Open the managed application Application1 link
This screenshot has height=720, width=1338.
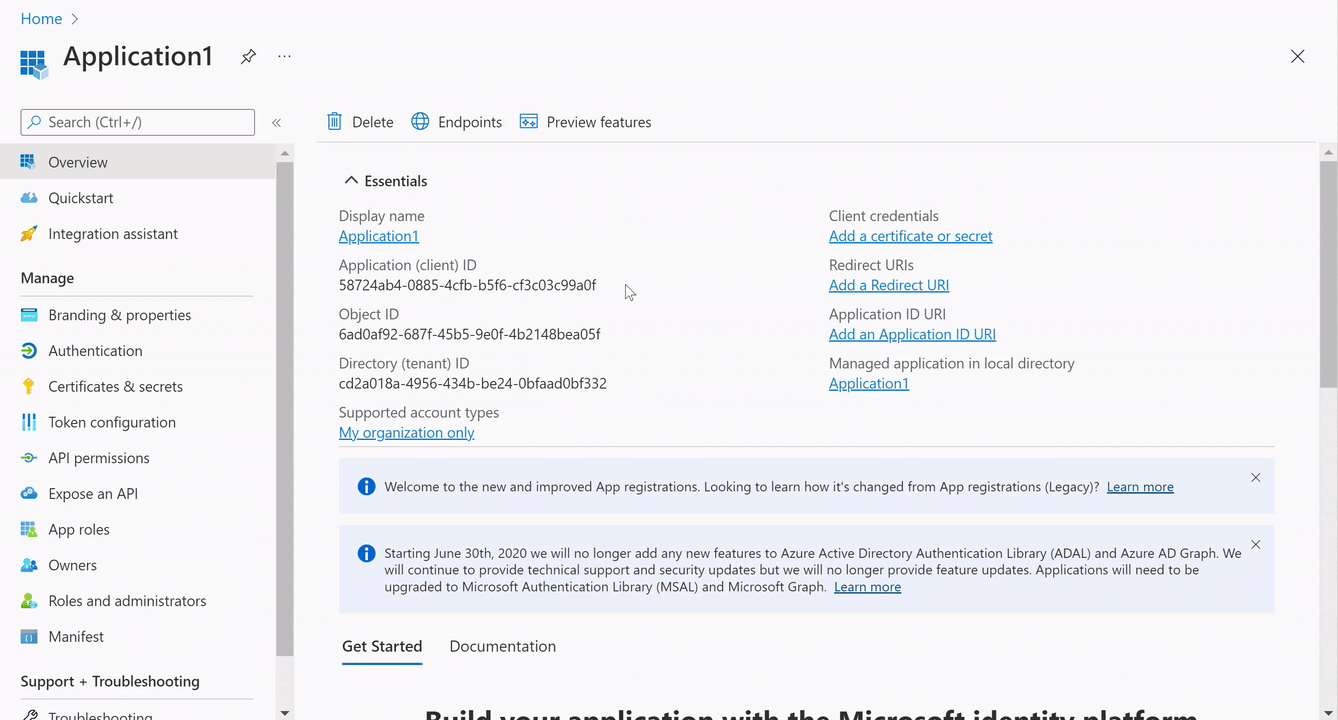[x=869, y=383]
